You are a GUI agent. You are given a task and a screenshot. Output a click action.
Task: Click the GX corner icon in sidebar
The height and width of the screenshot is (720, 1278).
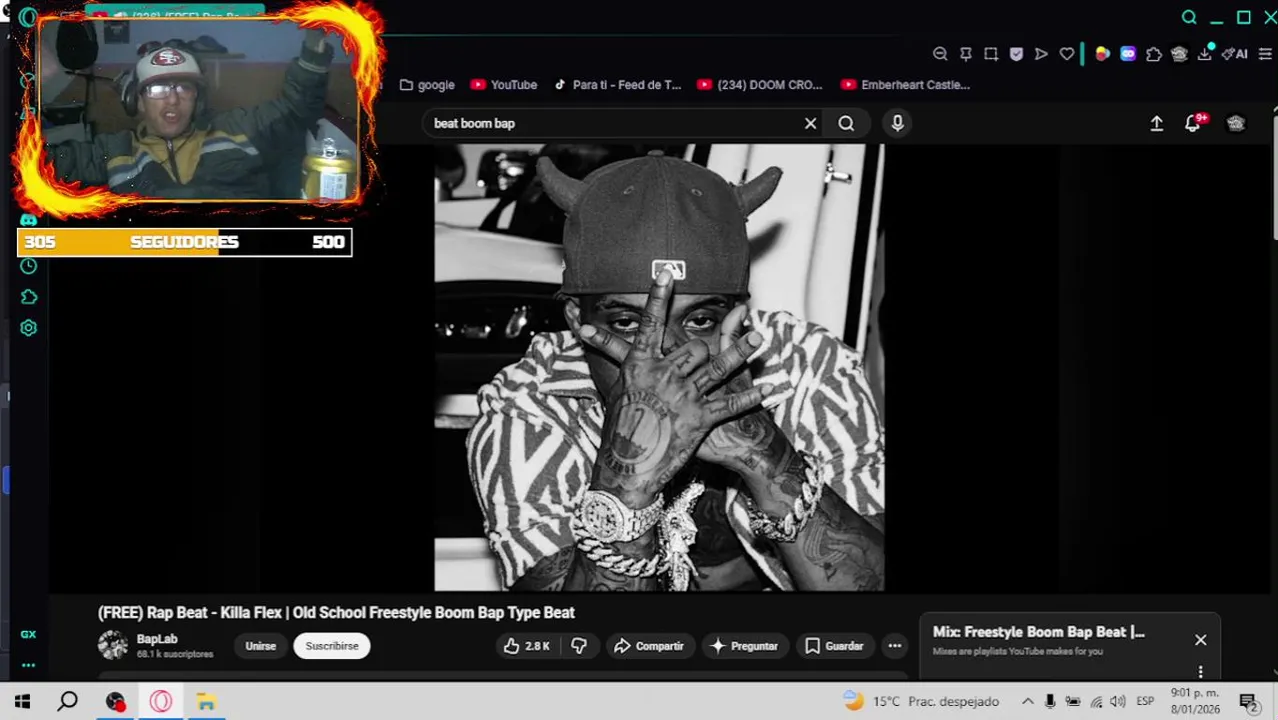point(28,634)
